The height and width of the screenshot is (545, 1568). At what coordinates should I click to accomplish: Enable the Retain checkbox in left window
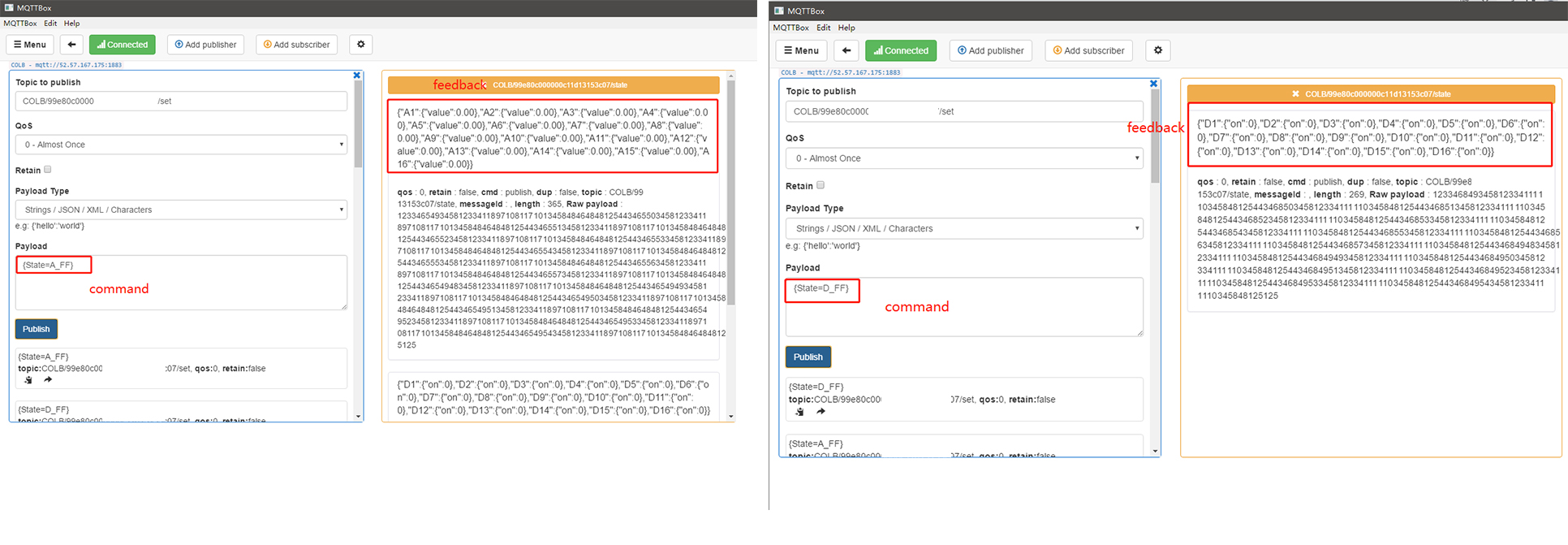tap(48, 170)
